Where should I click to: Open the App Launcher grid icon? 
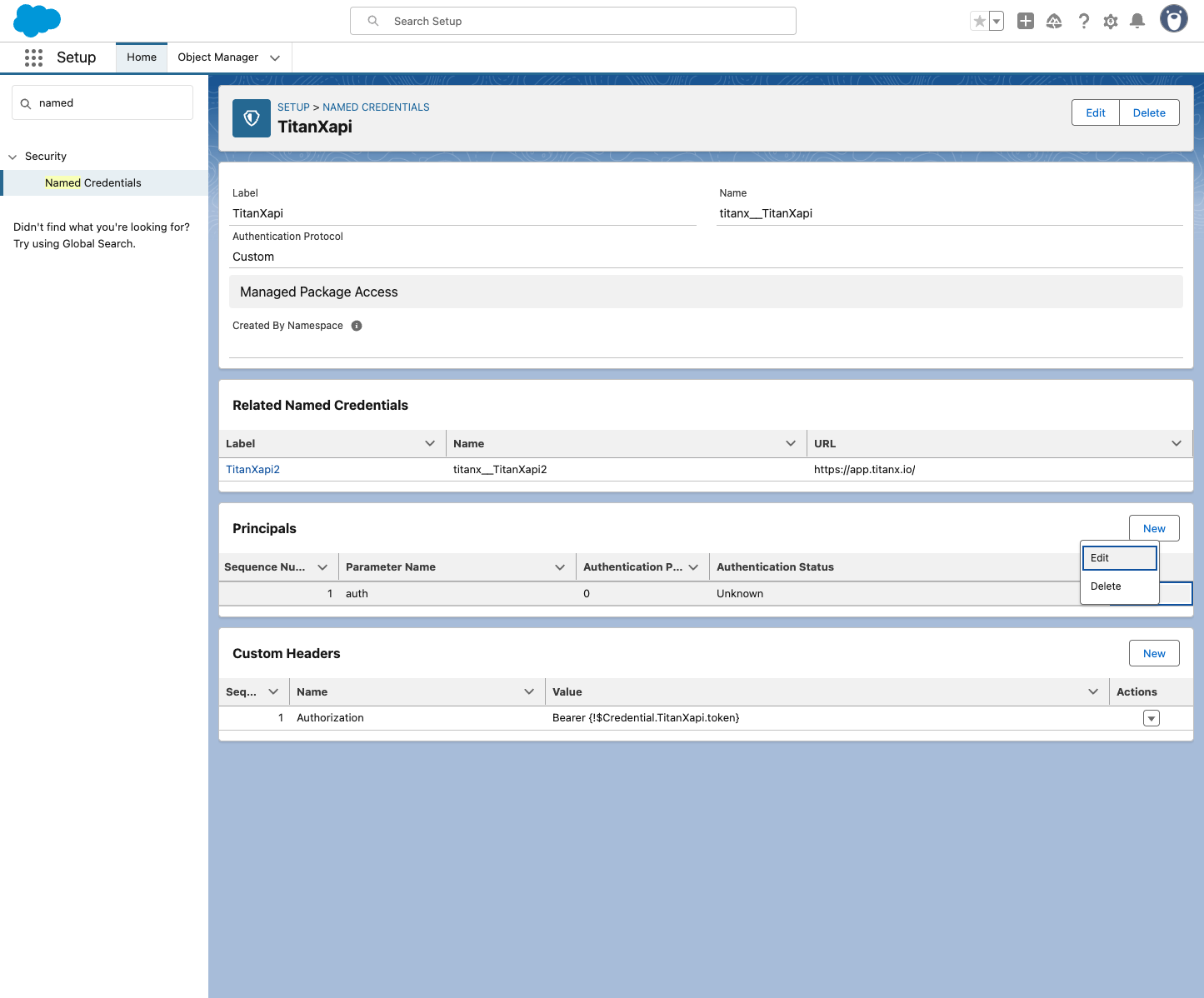pos(33,57)
